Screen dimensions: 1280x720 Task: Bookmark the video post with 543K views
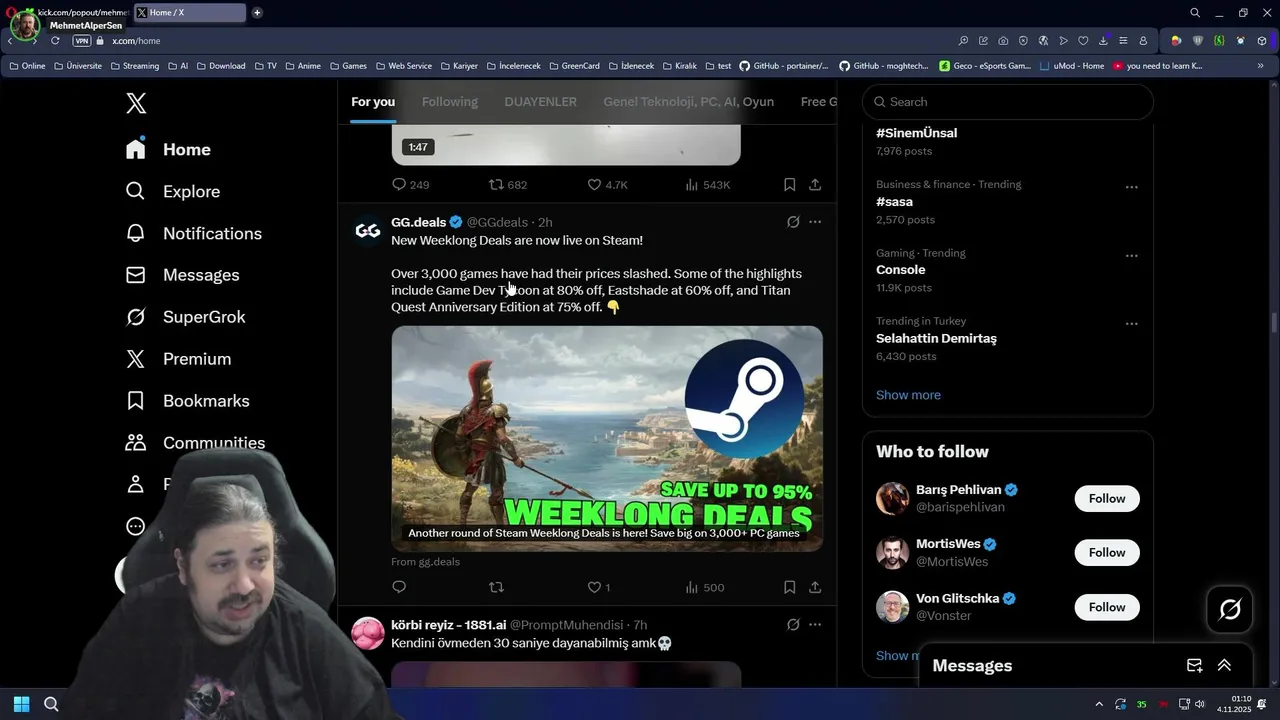(x=789, y=185)
